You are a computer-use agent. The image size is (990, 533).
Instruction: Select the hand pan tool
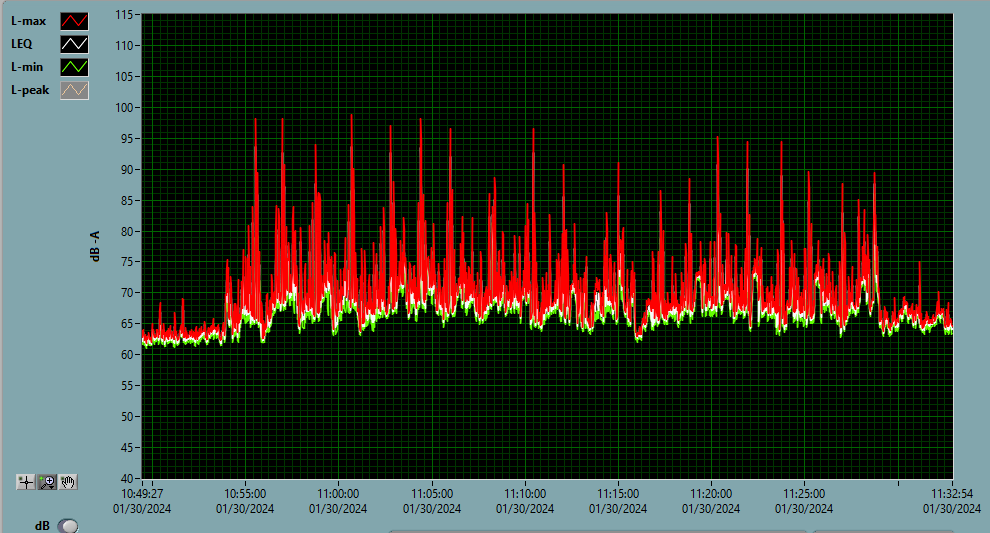pos(68,482)
